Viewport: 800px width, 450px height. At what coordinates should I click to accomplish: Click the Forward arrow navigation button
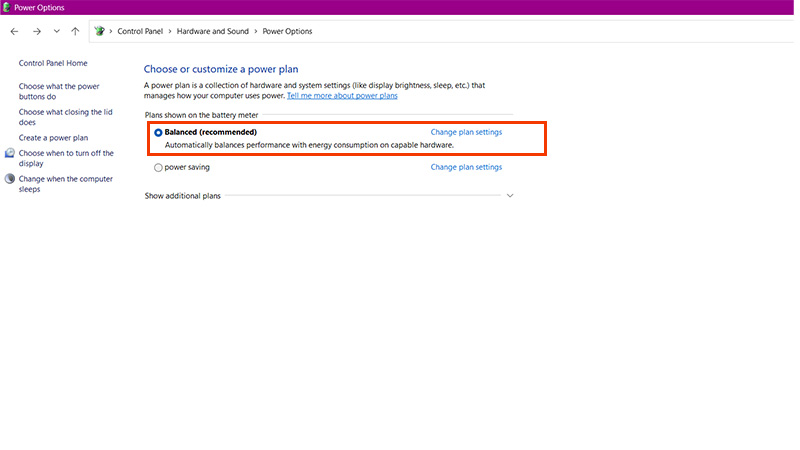pyautogui.click(x=36, y=31)
